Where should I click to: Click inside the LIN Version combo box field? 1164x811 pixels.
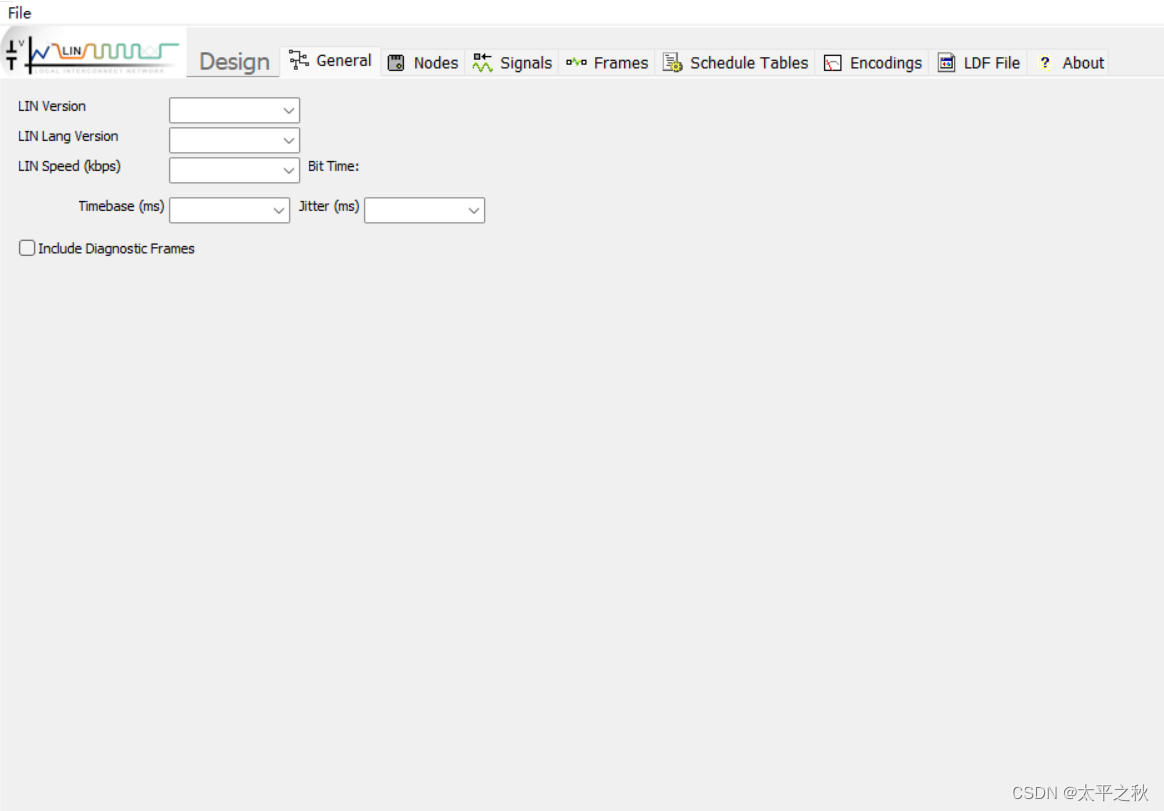click(225, 110)
